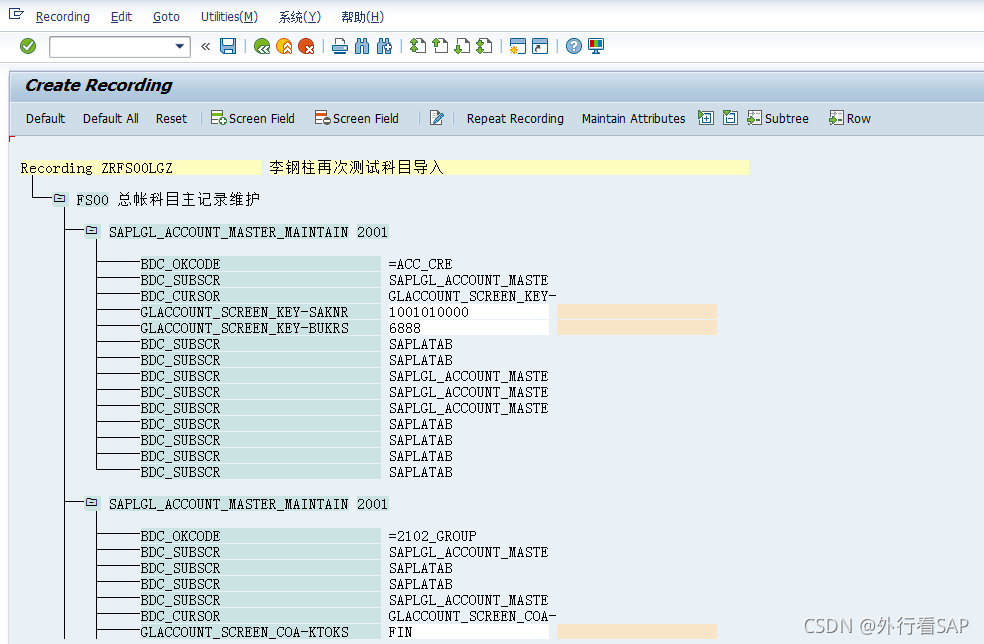Click the Row button
Screen dimensions: 984x644
850,118
